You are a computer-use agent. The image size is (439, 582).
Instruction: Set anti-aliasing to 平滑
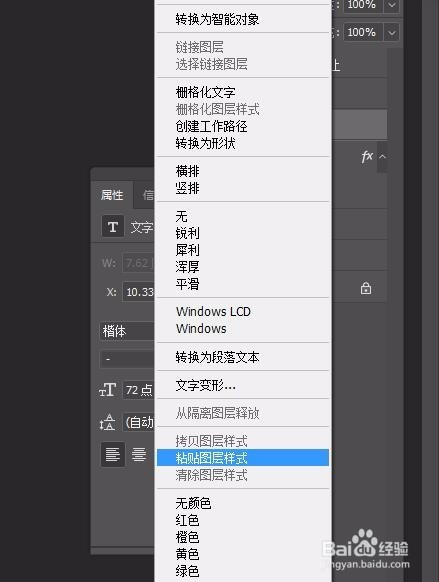(243, 284)
